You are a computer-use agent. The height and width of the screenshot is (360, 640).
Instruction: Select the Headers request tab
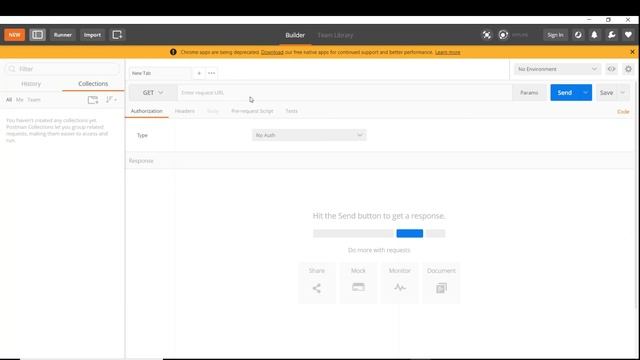pyautogui.click(x=184, y=111)
